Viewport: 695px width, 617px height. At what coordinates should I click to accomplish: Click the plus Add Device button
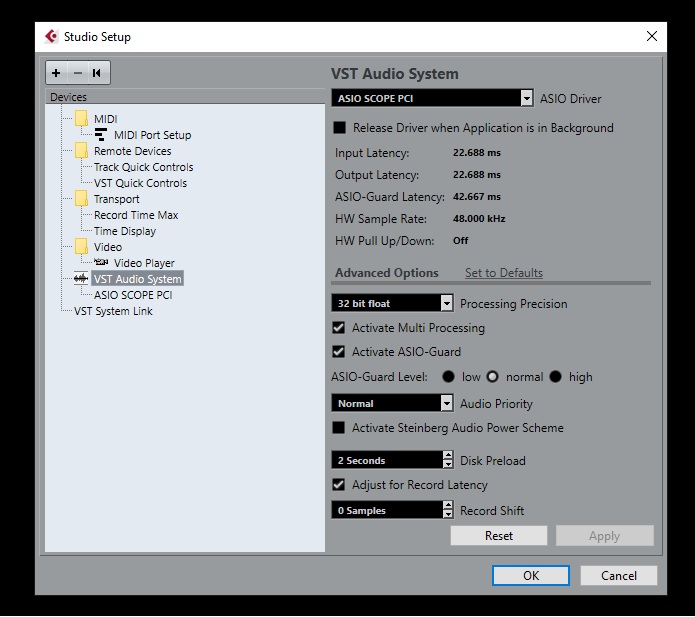(x=56, y=73)
